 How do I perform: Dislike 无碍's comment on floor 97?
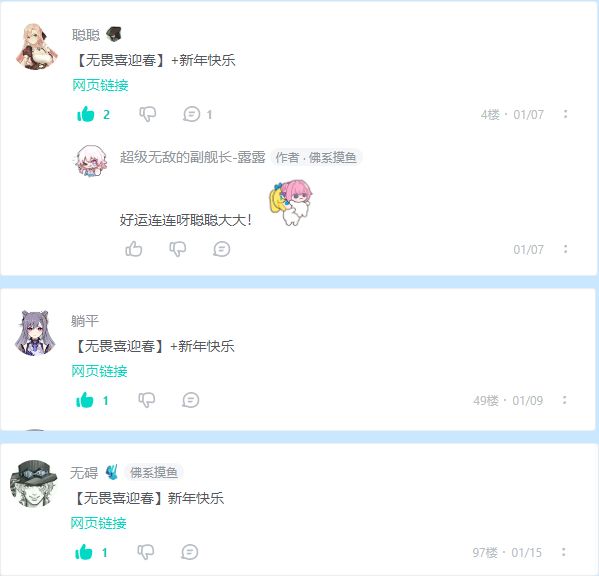coord(146,552)
